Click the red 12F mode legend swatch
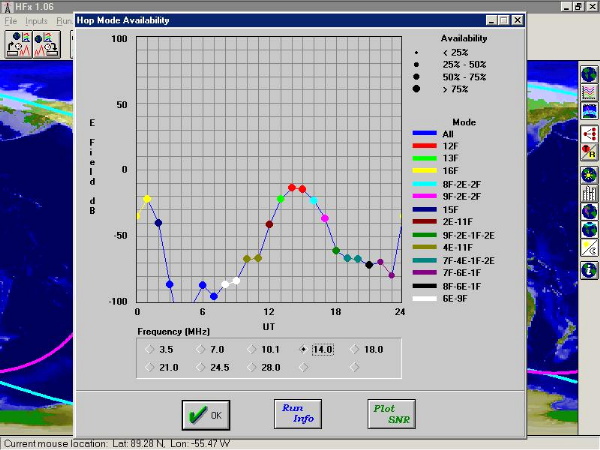 (x=424, y=146)
